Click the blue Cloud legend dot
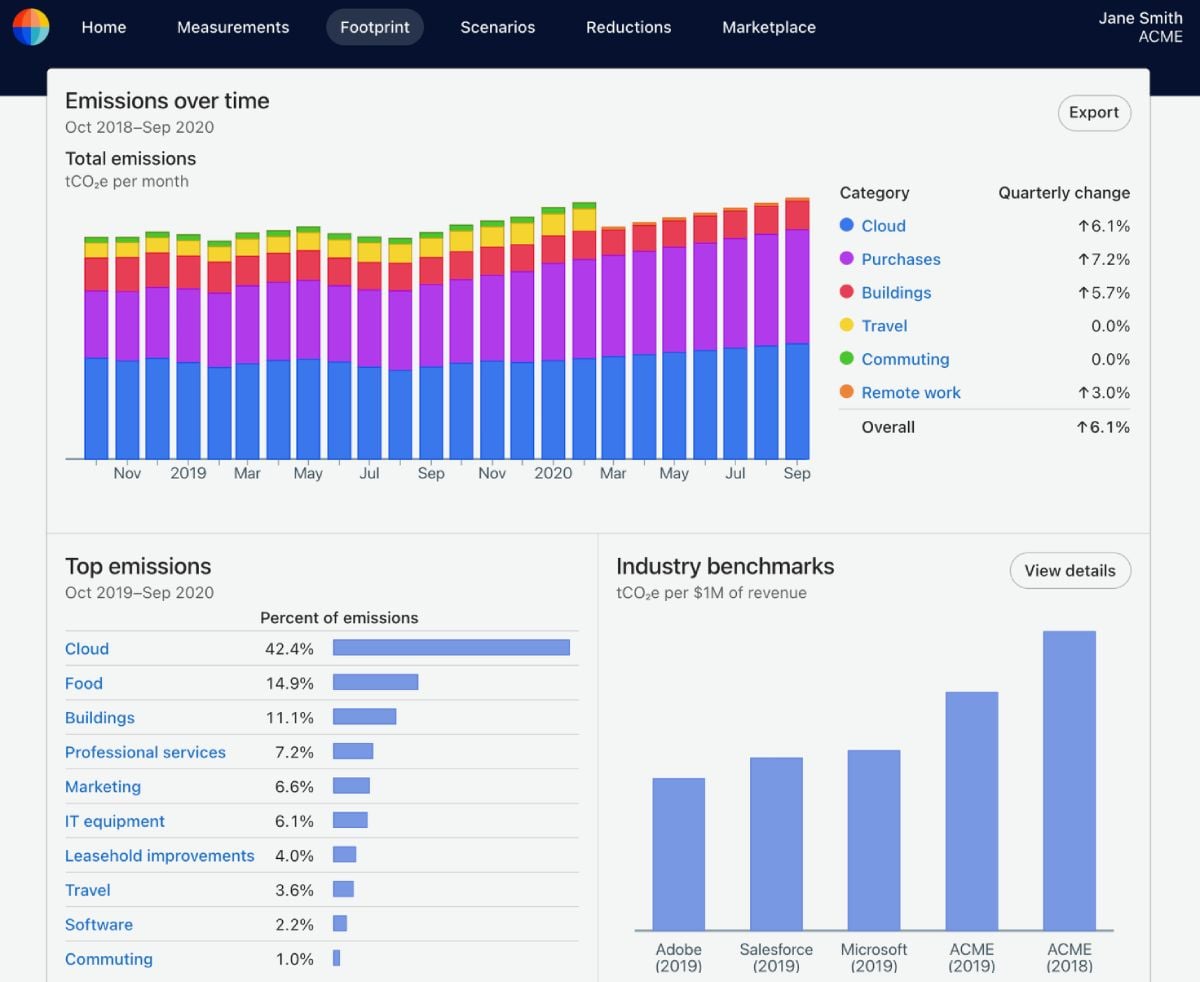 847,226
